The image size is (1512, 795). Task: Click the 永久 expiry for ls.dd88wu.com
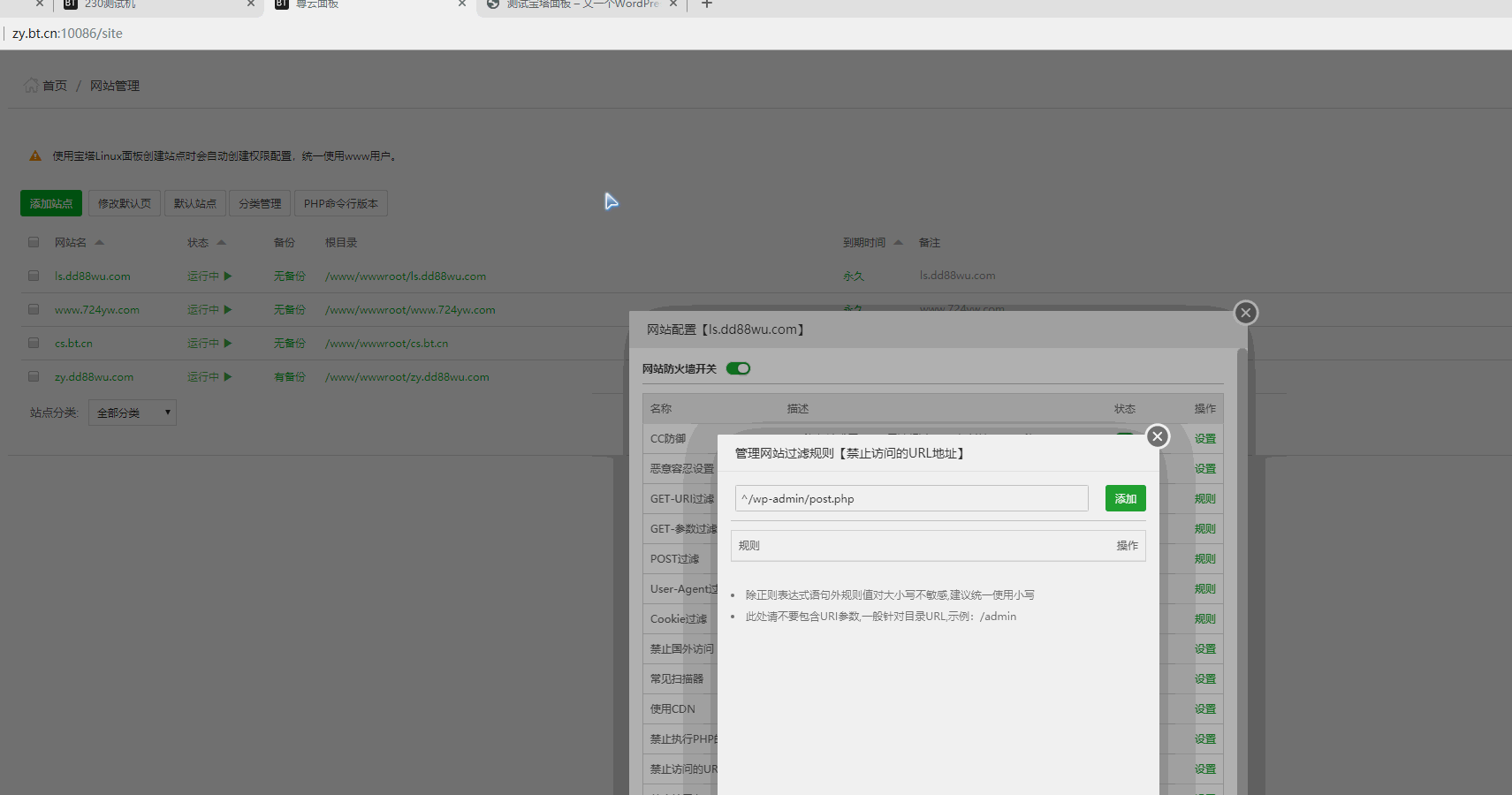(854, 276)
